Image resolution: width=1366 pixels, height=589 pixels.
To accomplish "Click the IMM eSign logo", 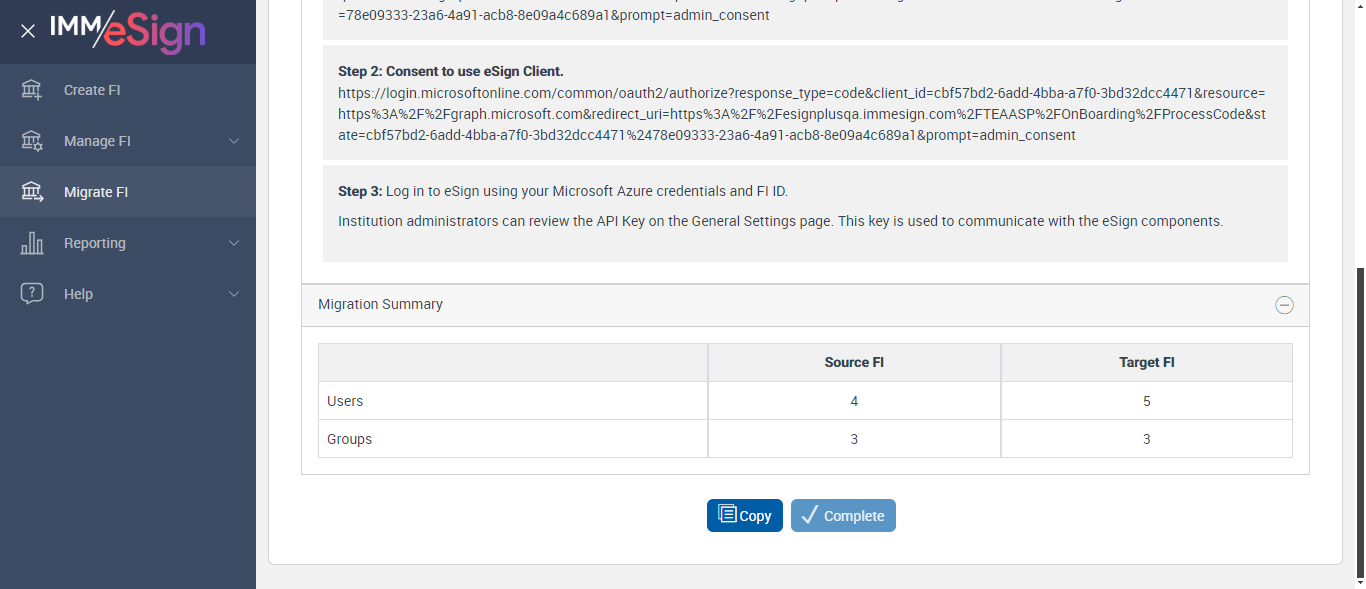I will click(127, 31).
